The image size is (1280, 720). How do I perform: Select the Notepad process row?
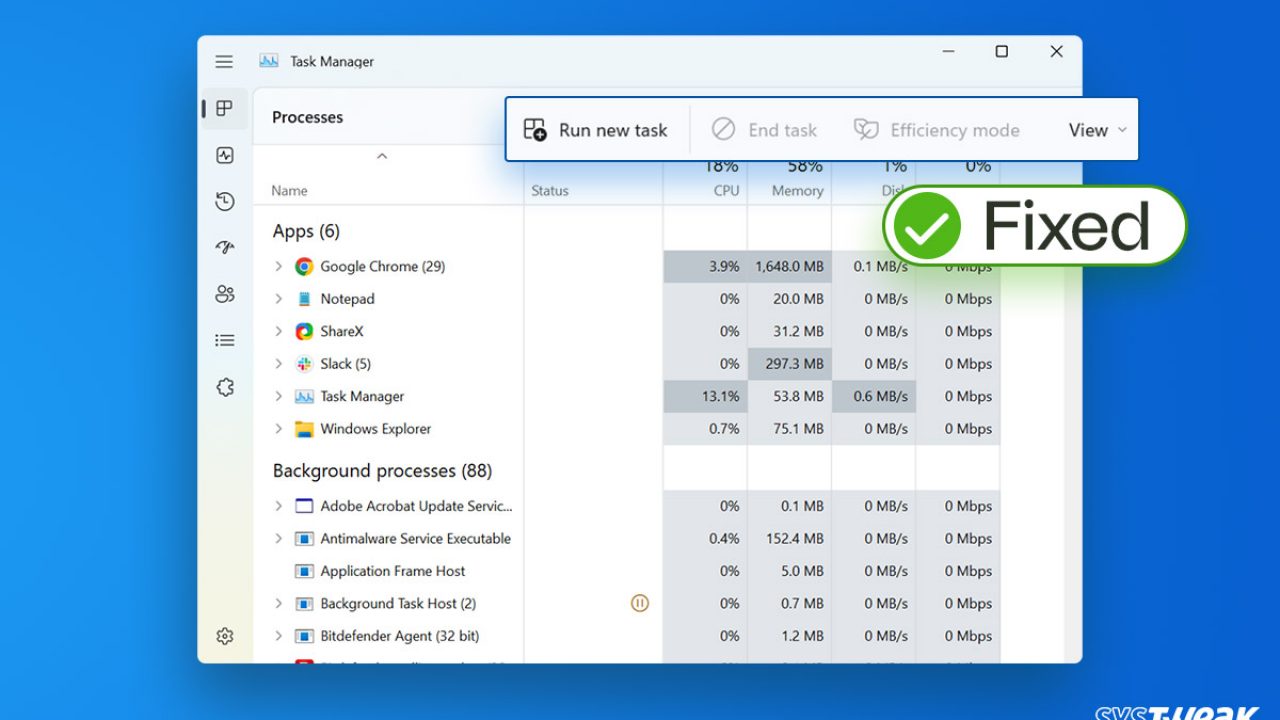(347, 299)
